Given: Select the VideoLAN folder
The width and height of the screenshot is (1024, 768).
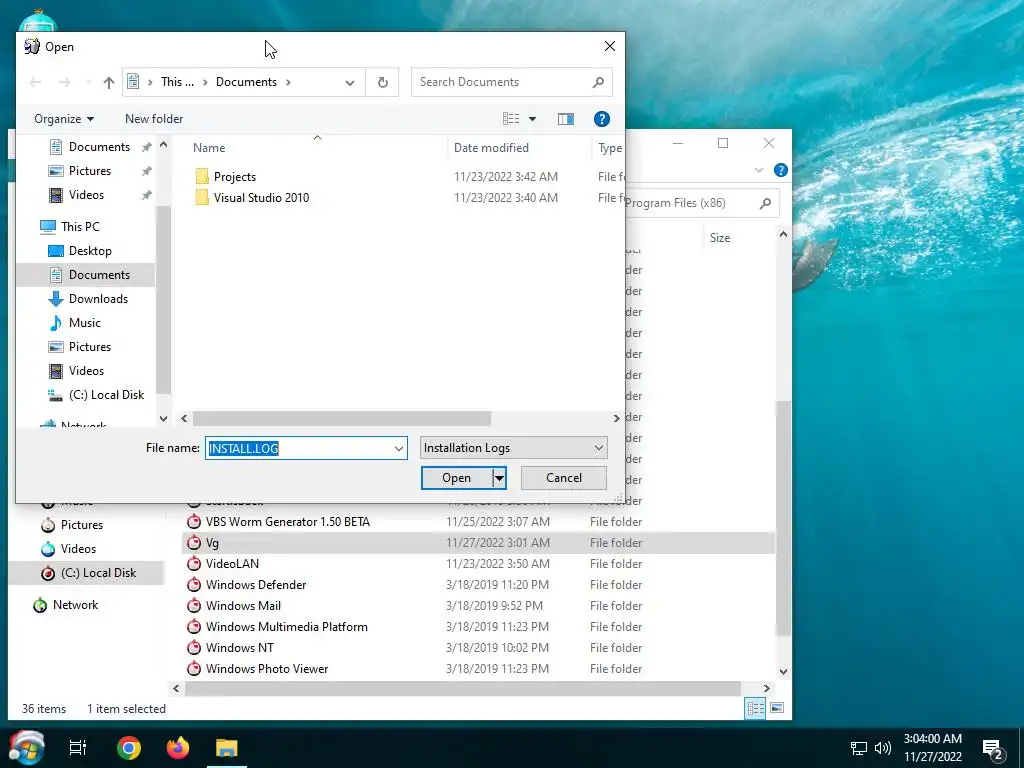Looking at the screenshot, I should click(x=232, y=564).
